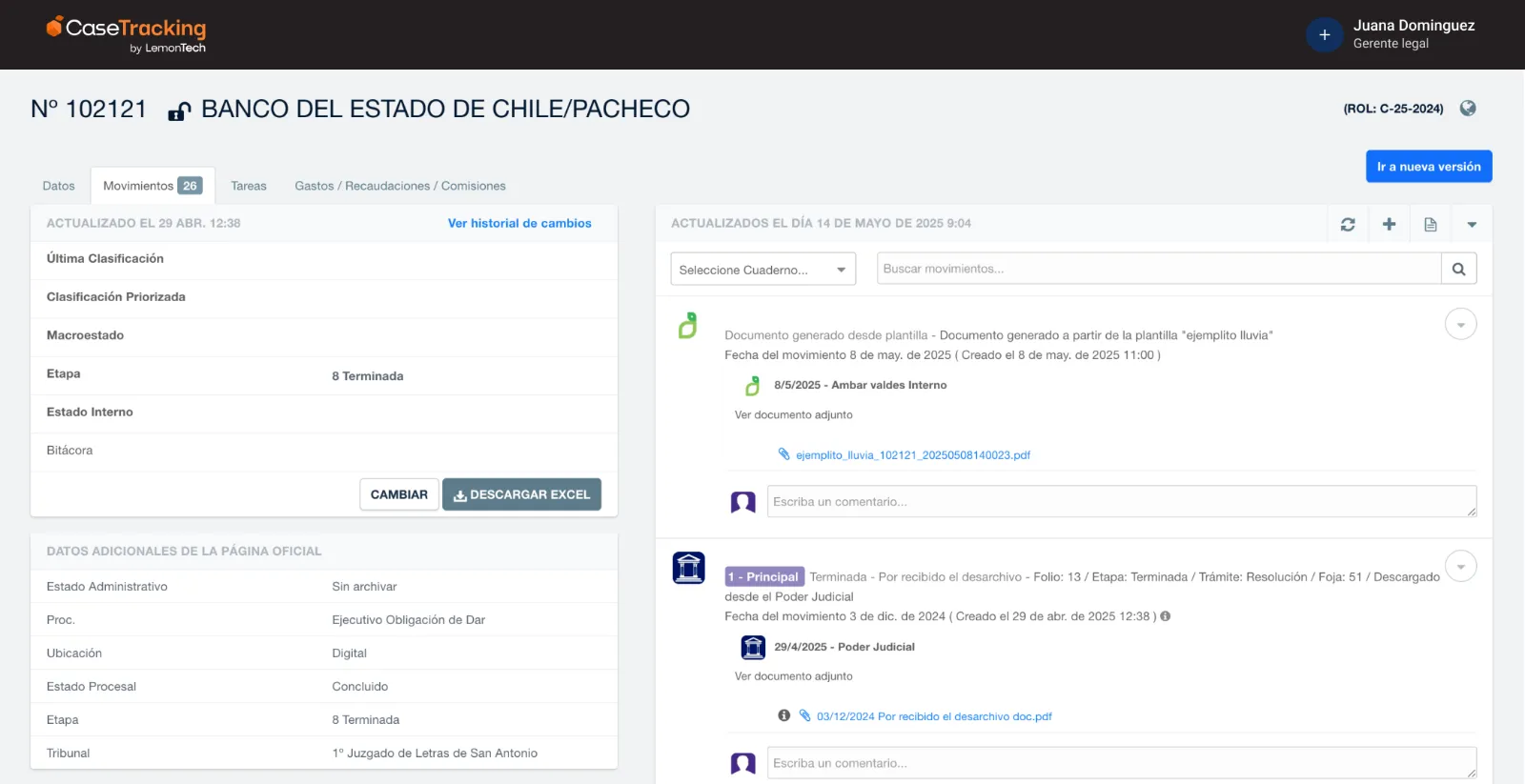
Task: Click the info icon before 03/12/2024 attachment
Action: [x=783, y=715]
